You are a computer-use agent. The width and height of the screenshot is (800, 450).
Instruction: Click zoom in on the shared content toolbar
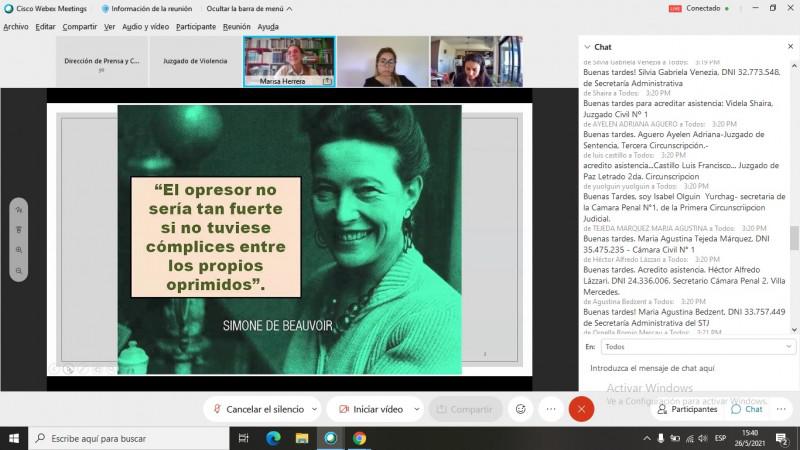coord(19,250)
